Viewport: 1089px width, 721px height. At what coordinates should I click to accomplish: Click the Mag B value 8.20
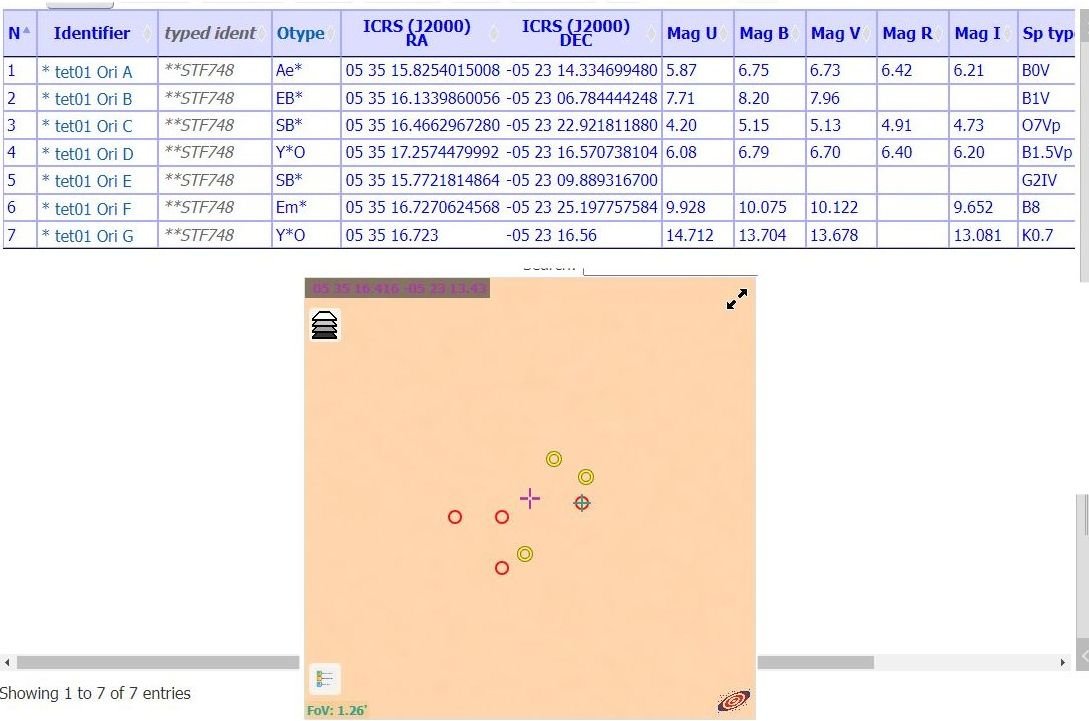[754, 98]
